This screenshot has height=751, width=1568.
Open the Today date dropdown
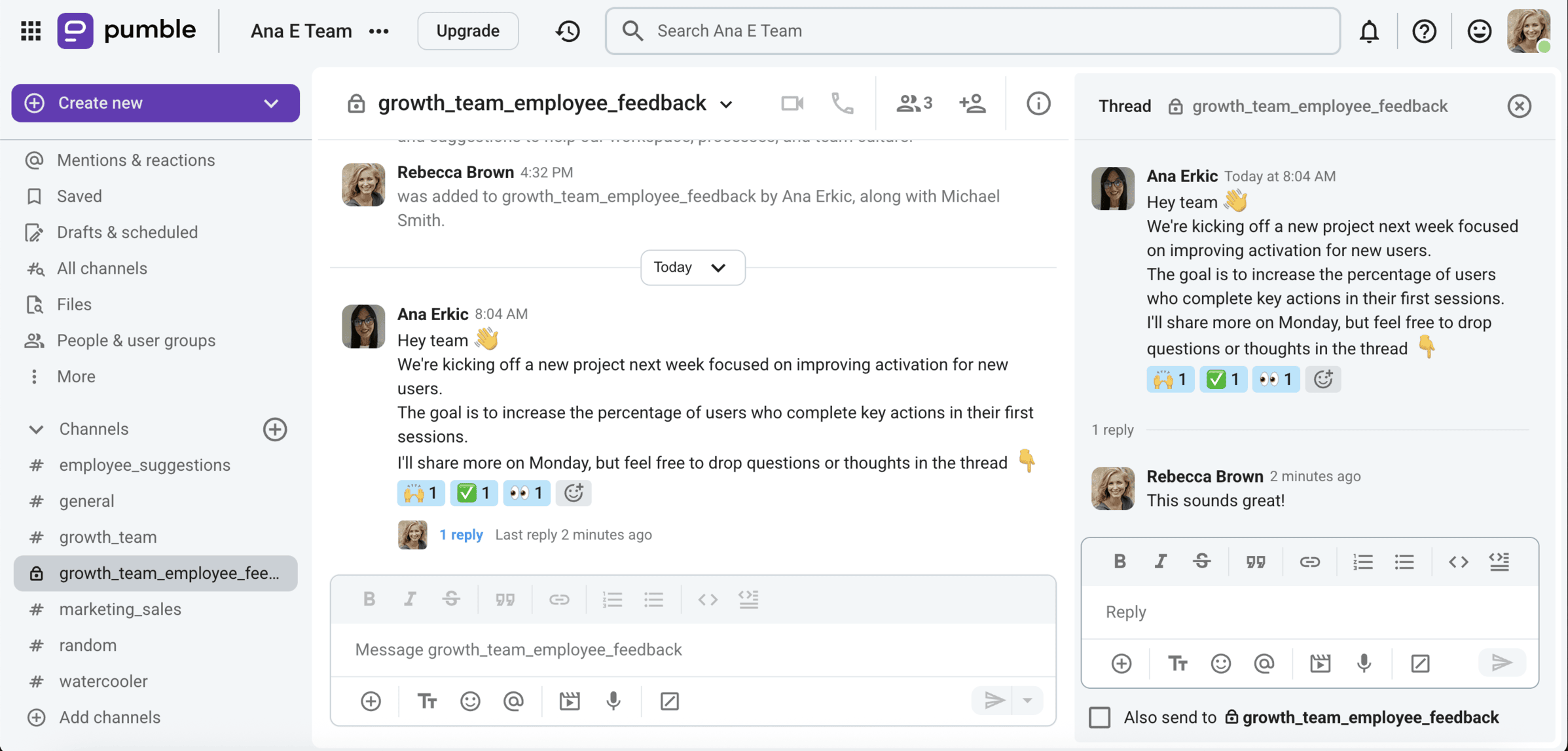pyautogui.click(x=692, y=267)
